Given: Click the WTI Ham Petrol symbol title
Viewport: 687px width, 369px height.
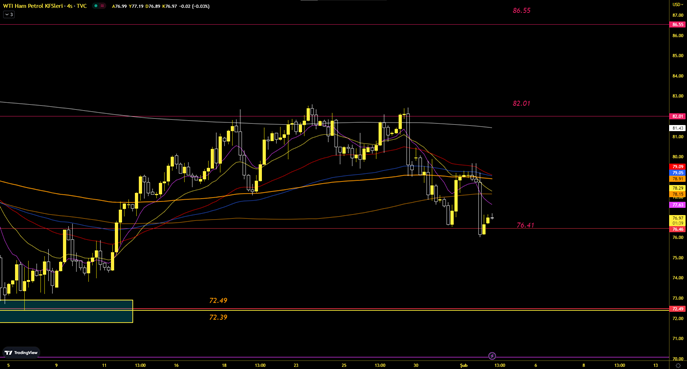Looking at the screenshot, I should pyautogui.click(x=44, y=6).
